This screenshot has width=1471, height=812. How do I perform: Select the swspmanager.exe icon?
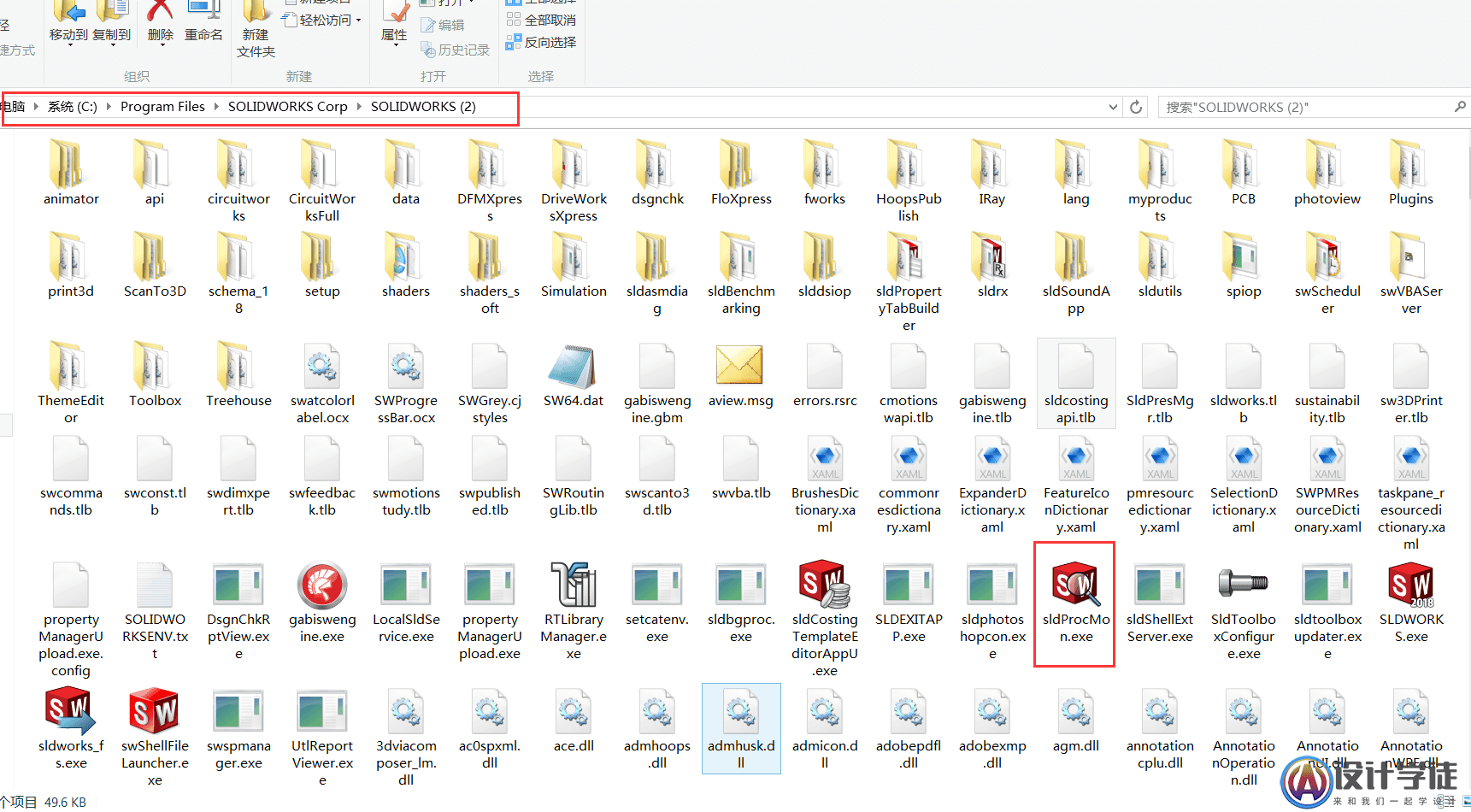click(238, 711)
